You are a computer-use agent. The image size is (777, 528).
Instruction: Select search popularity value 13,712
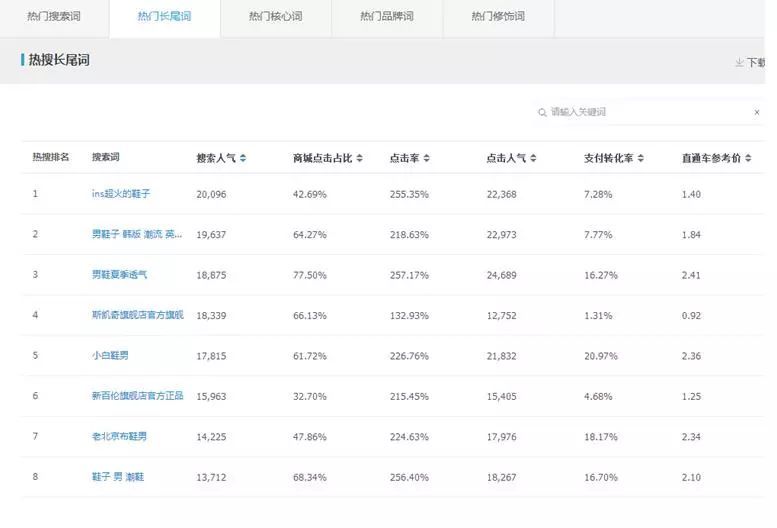pyautogui.click(x=211, y=477)
